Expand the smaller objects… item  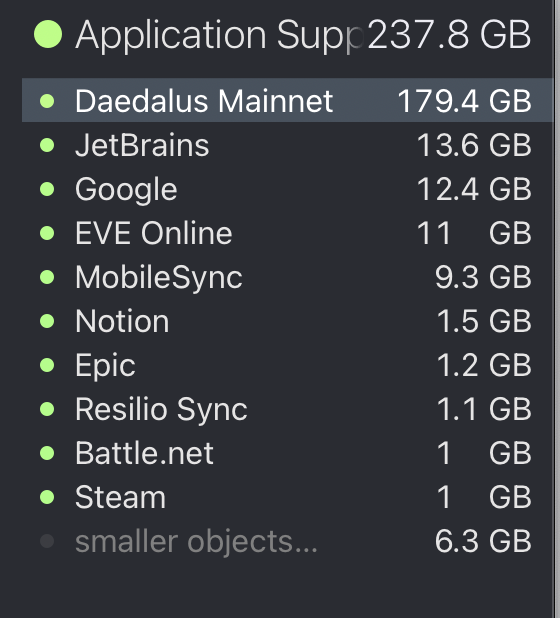click(288, 541)
